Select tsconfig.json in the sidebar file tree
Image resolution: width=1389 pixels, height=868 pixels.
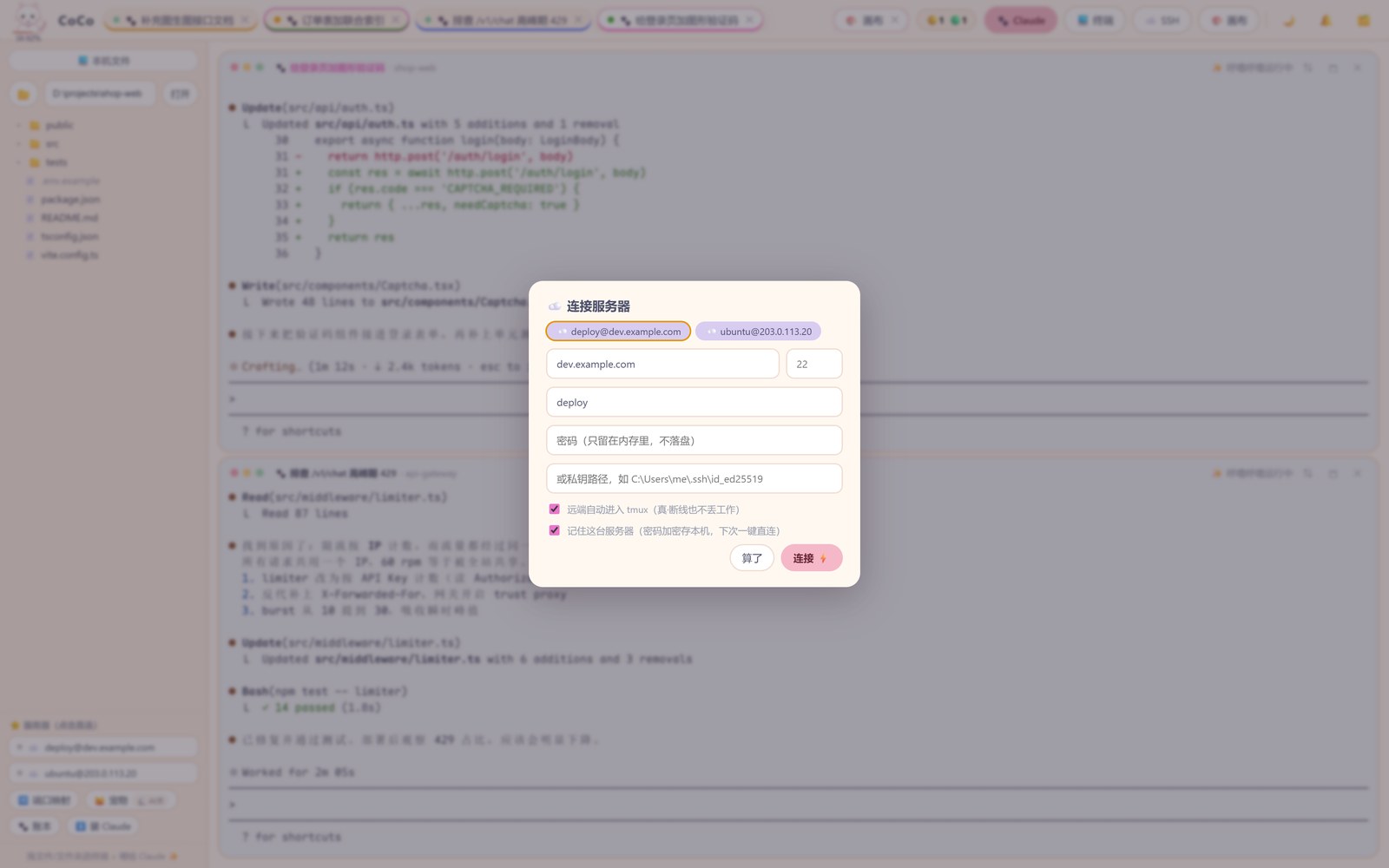coord(69,236)
